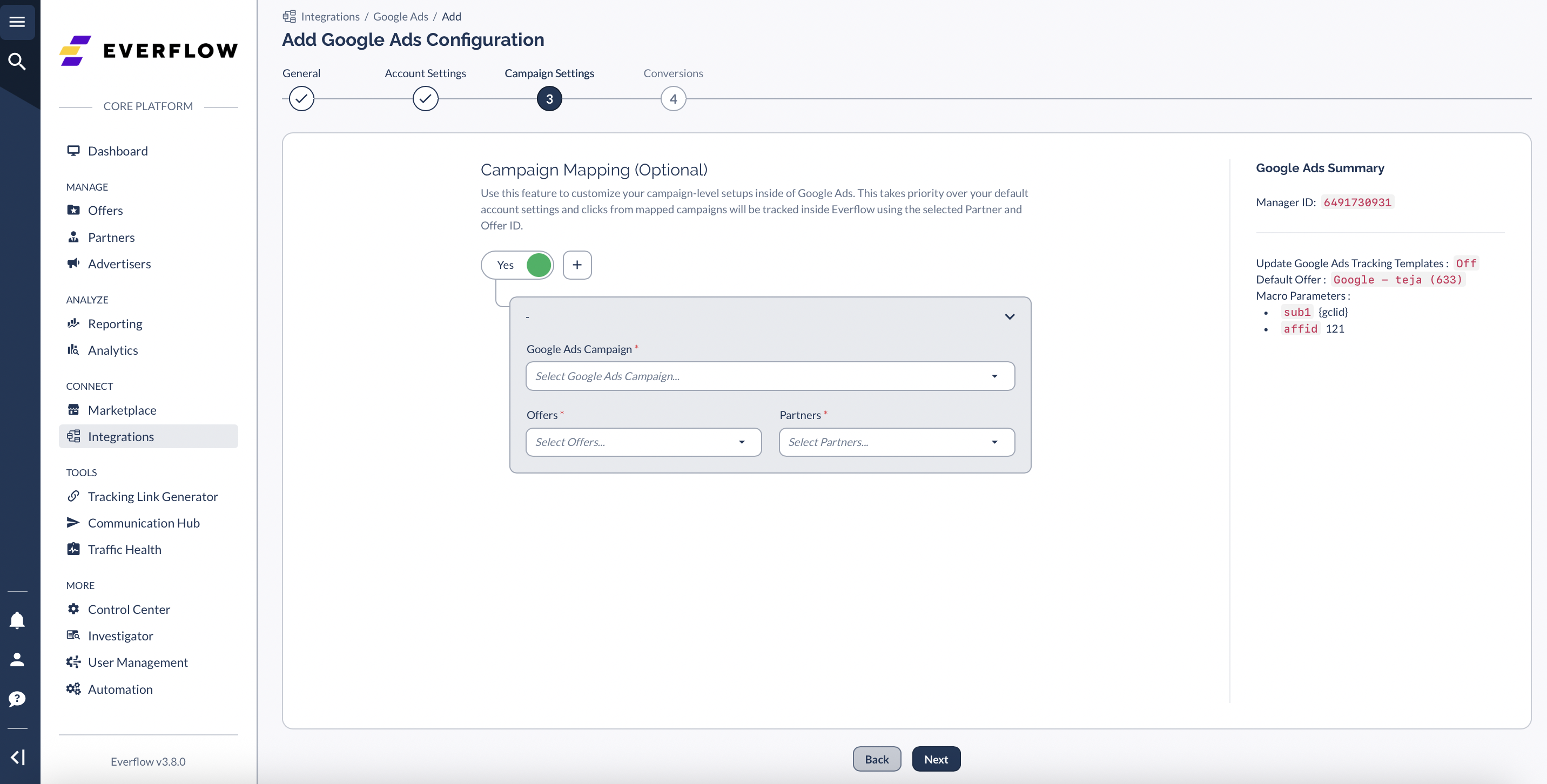Open the Select Google Ads Campaign dropdown
Screen dimensions: 1547x784
(x=770, y=376)
